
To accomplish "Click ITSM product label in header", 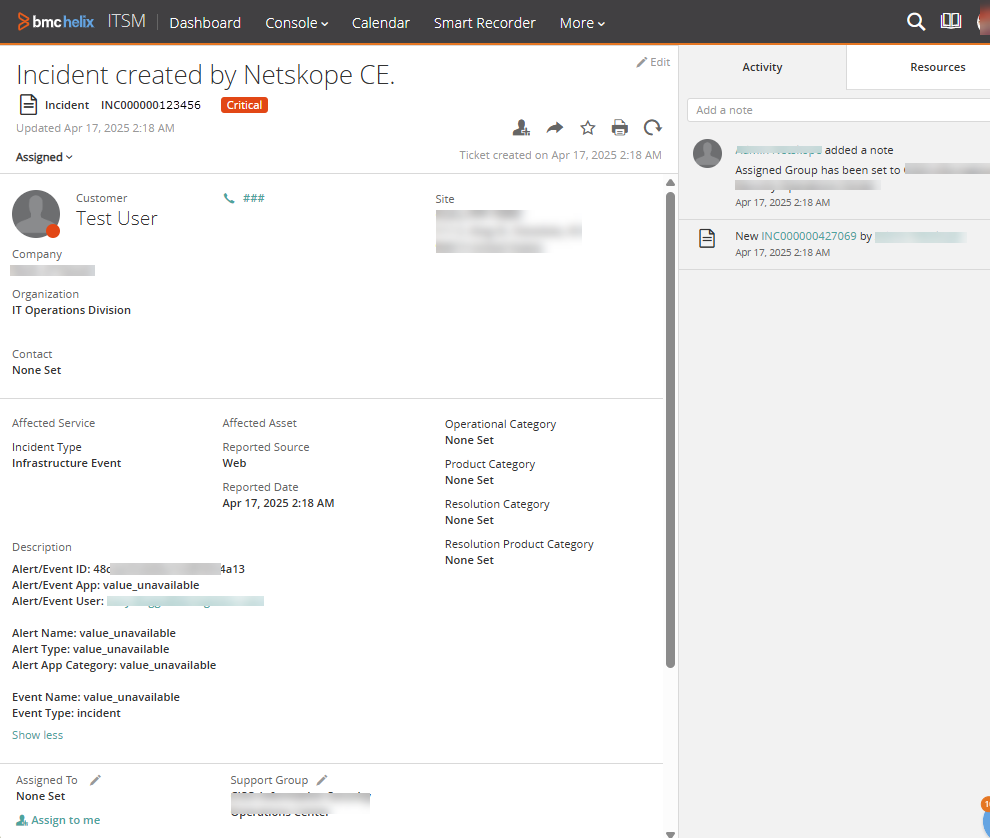I will tap(126, 21).
